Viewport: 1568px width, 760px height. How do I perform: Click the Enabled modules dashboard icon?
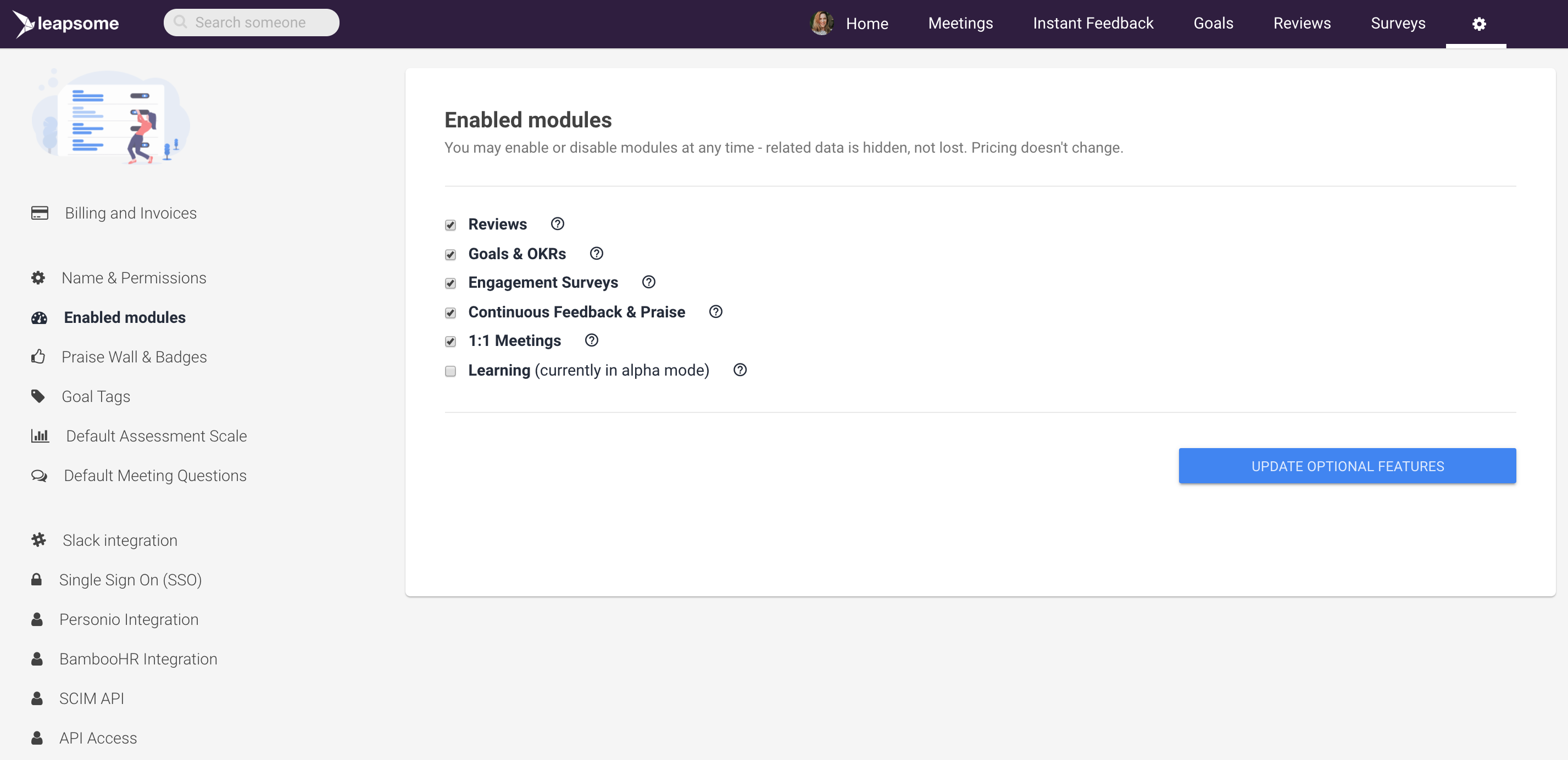tap(39, 317)
